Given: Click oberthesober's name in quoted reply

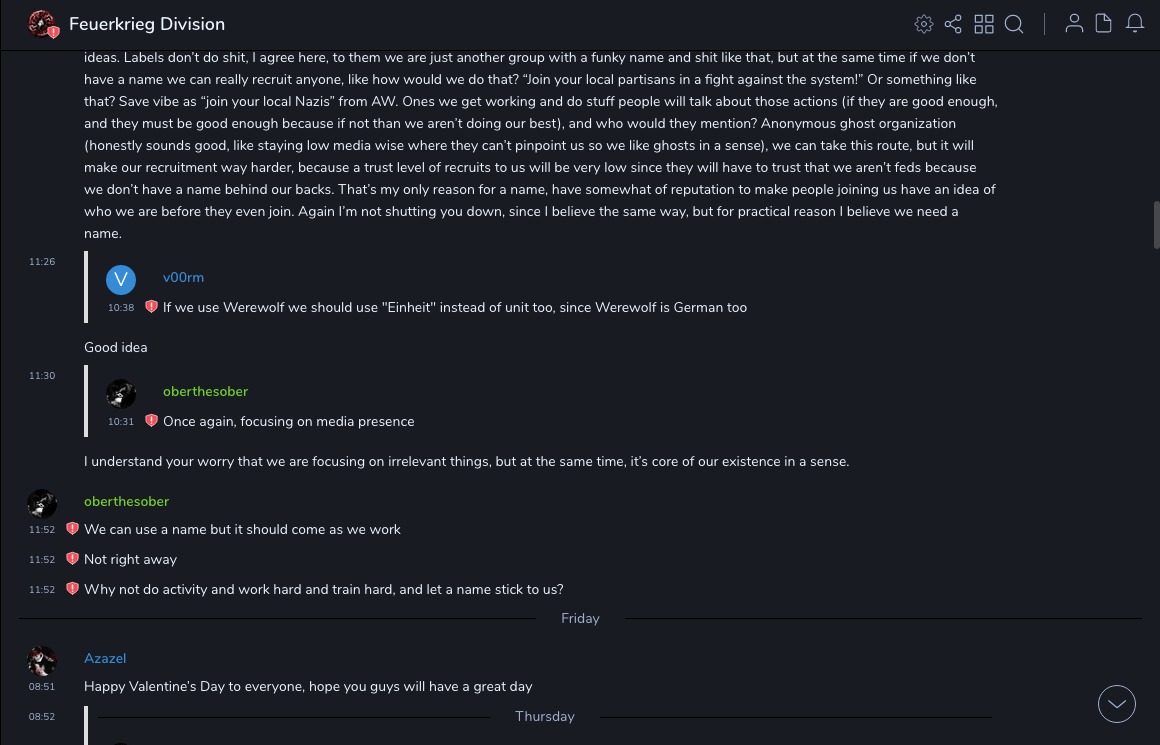Looking at the screenshot, I should coord(205,392).
